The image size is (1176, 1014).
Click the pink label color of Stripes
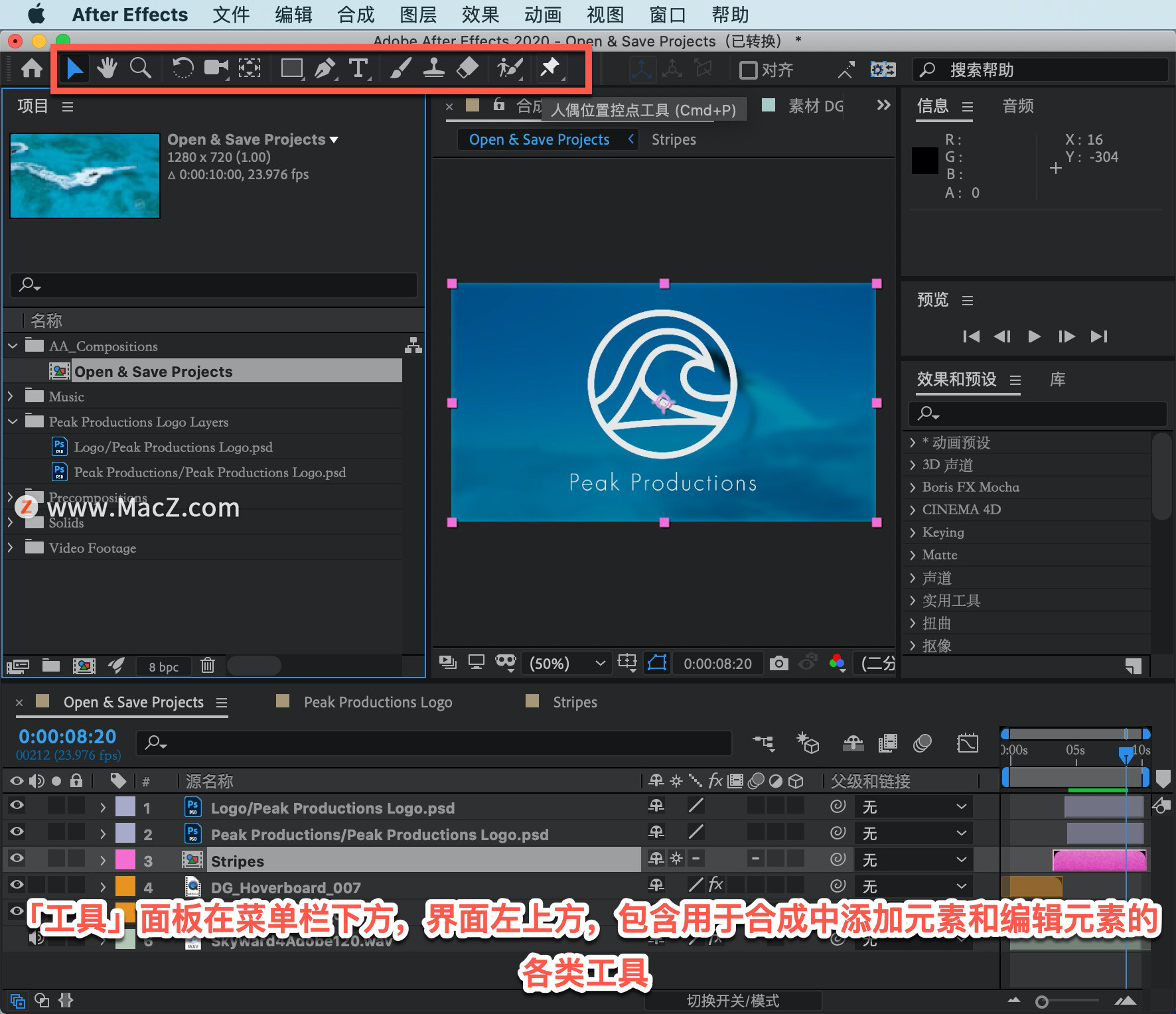tap(125, 860)
